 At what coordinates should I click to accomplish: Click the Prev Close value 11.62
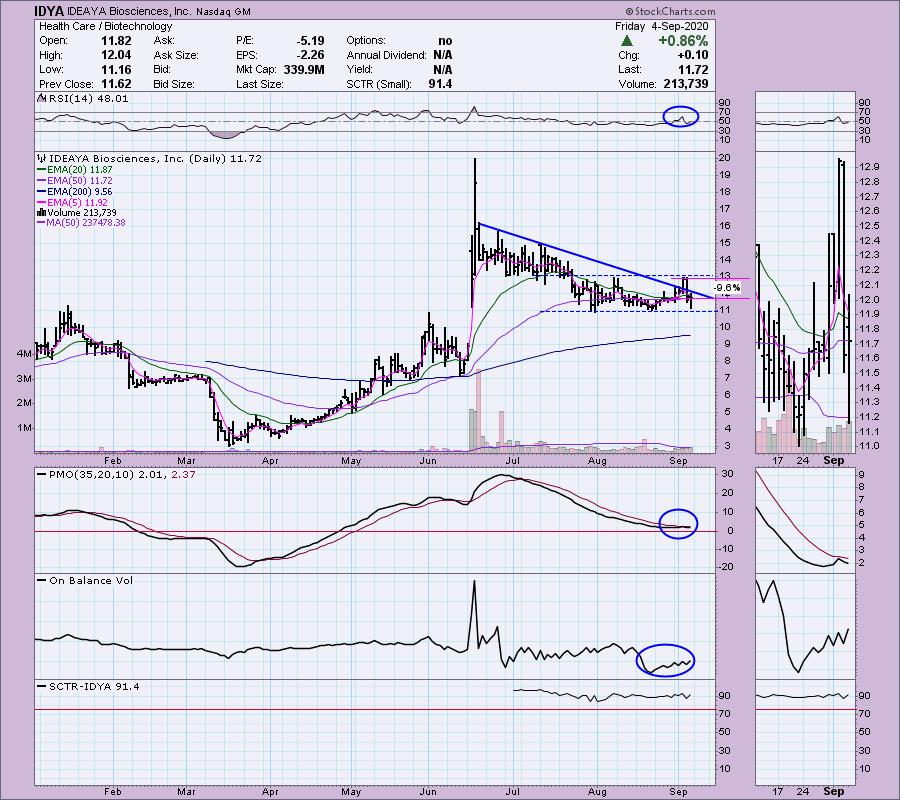[x=116, y=84]
